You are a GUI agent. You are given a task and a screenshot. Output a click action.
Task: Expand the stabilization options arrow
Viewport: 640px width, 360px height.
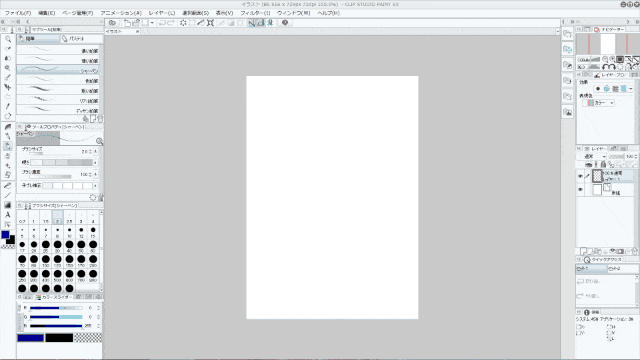[96, 186]
